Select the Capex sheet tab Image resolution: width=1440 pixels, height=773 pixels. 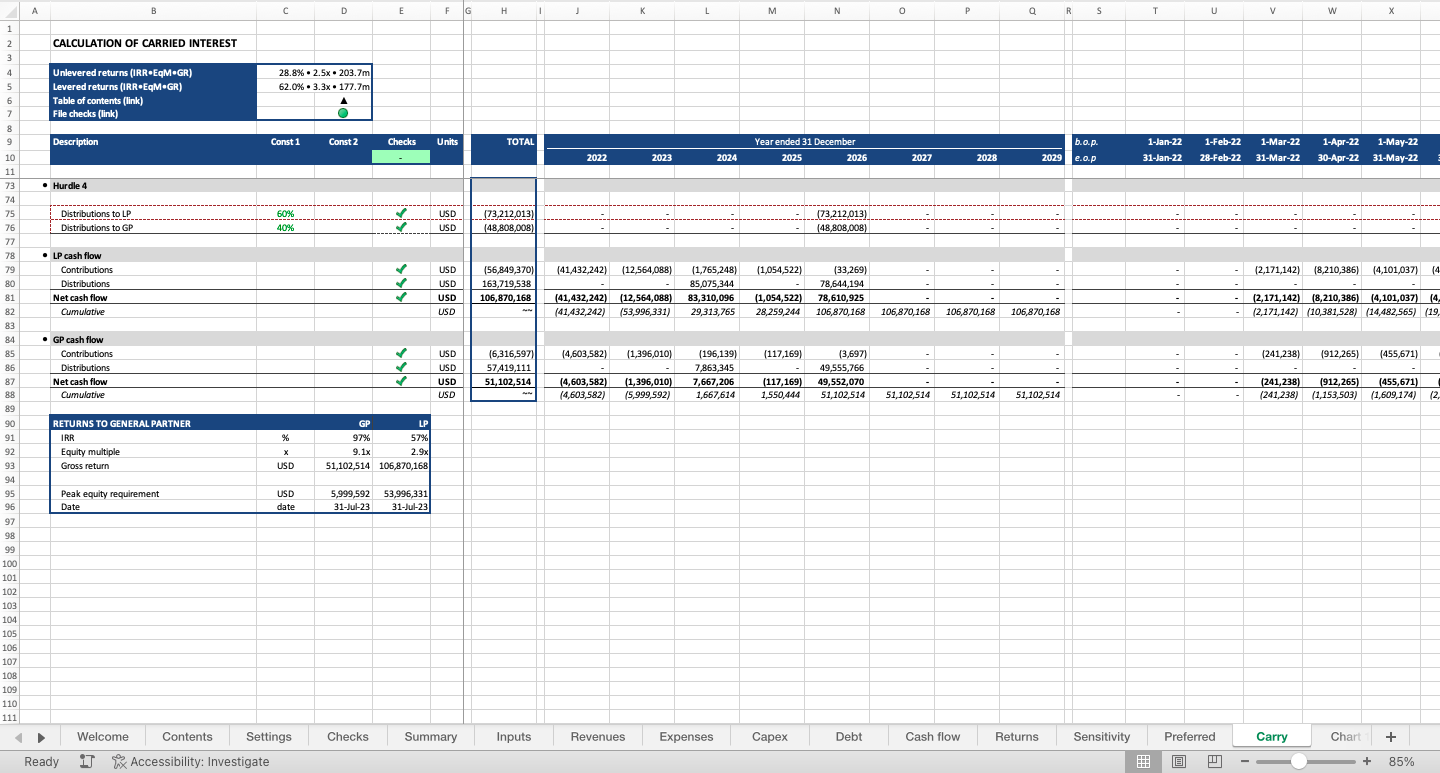[770, 736]
